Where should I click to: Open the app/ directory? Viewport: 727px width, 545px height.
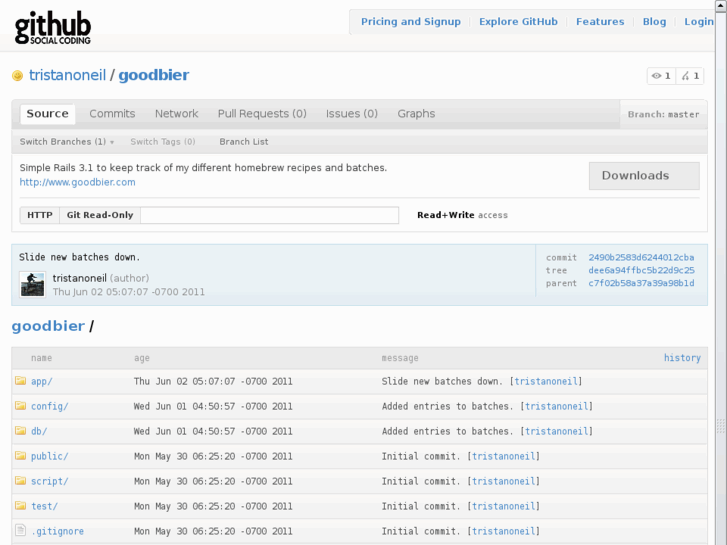(42, 381)
